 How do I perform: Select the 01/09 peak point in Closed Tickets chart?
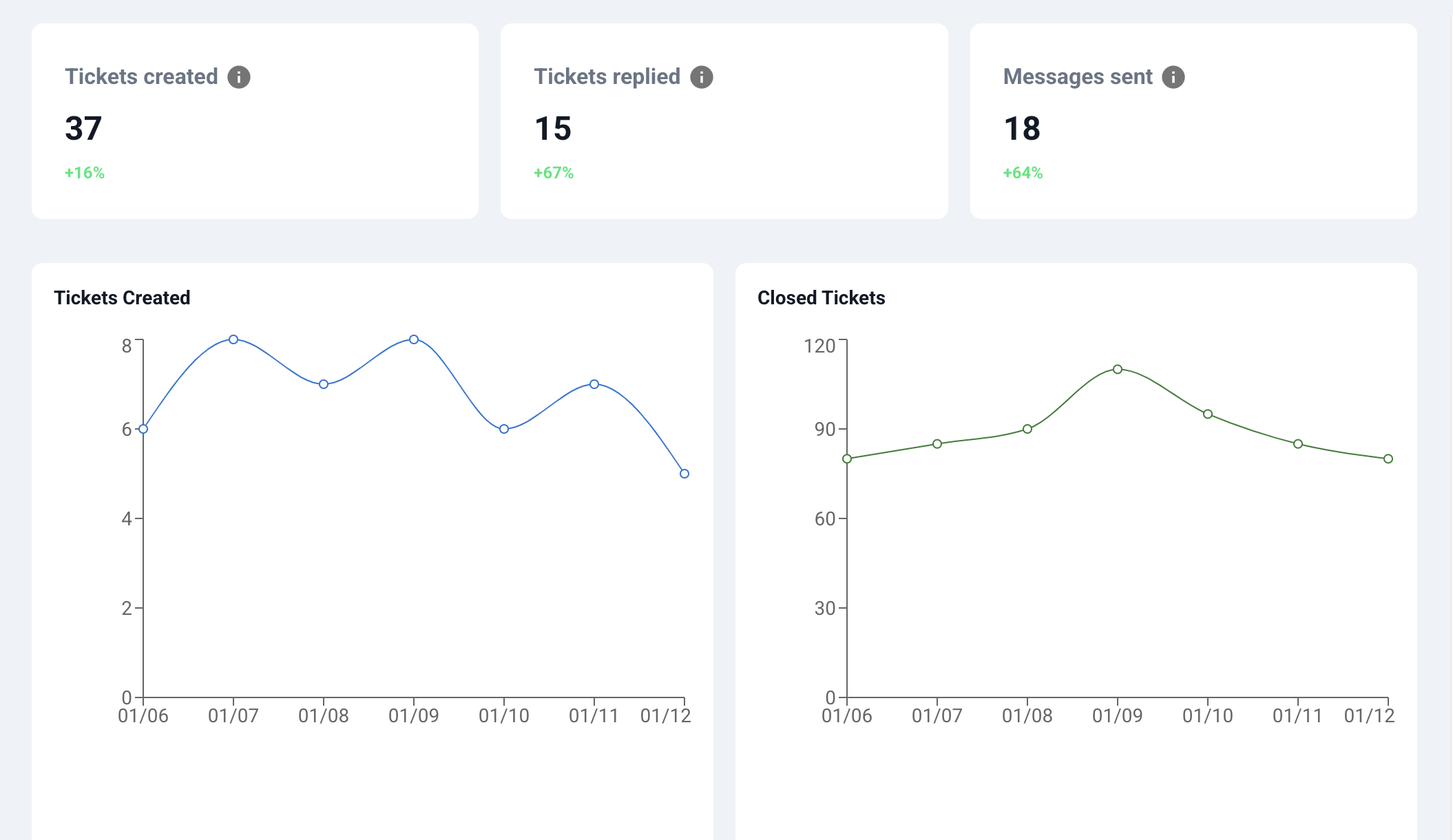click(x=1118, y=370)
